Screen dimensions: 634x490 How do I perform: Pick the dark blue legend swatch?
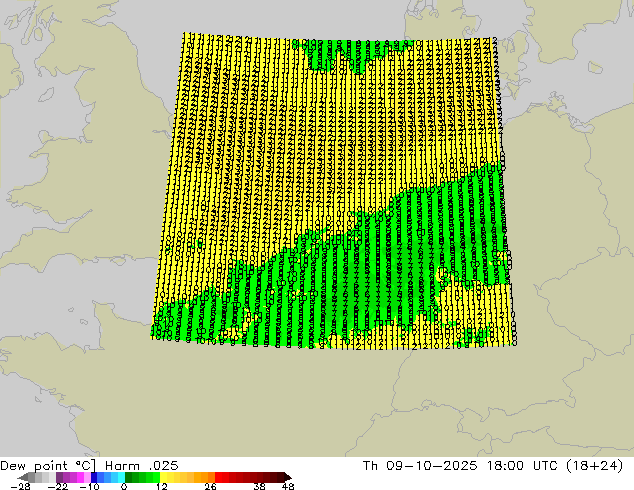[94, 477]
